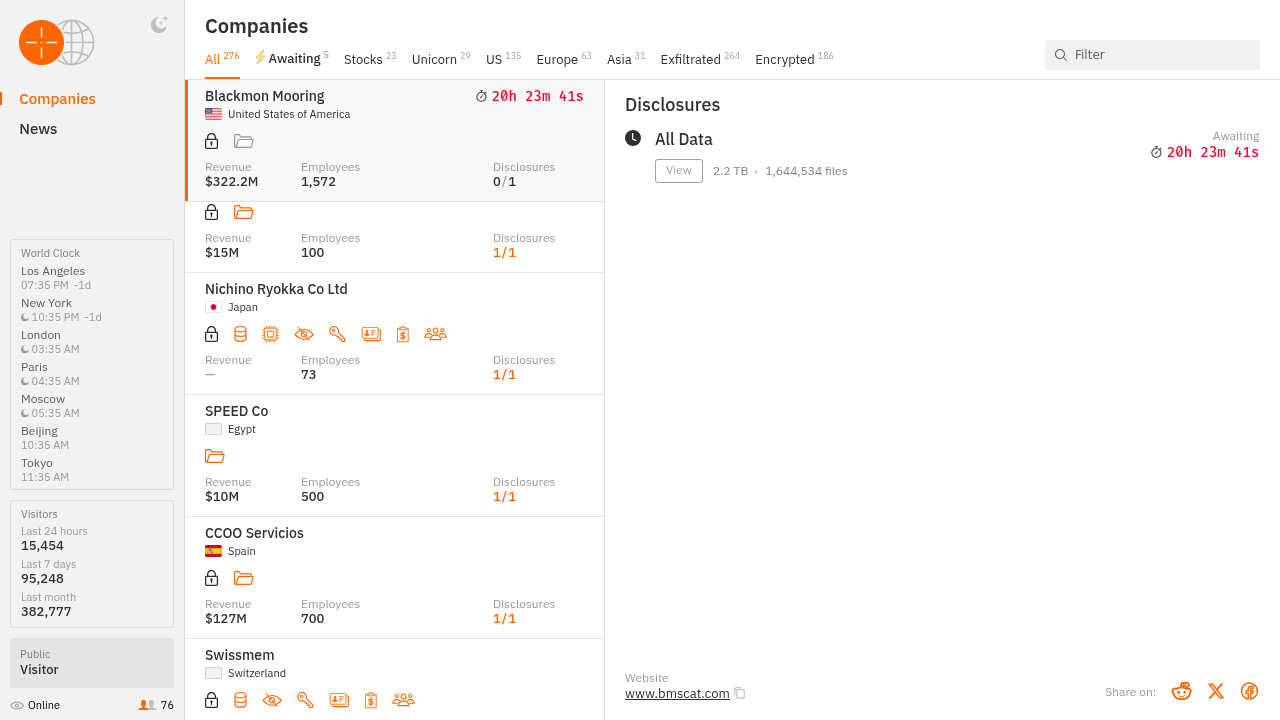
Task: Open the www.bmscat.com website link
Action: [677, 693]
